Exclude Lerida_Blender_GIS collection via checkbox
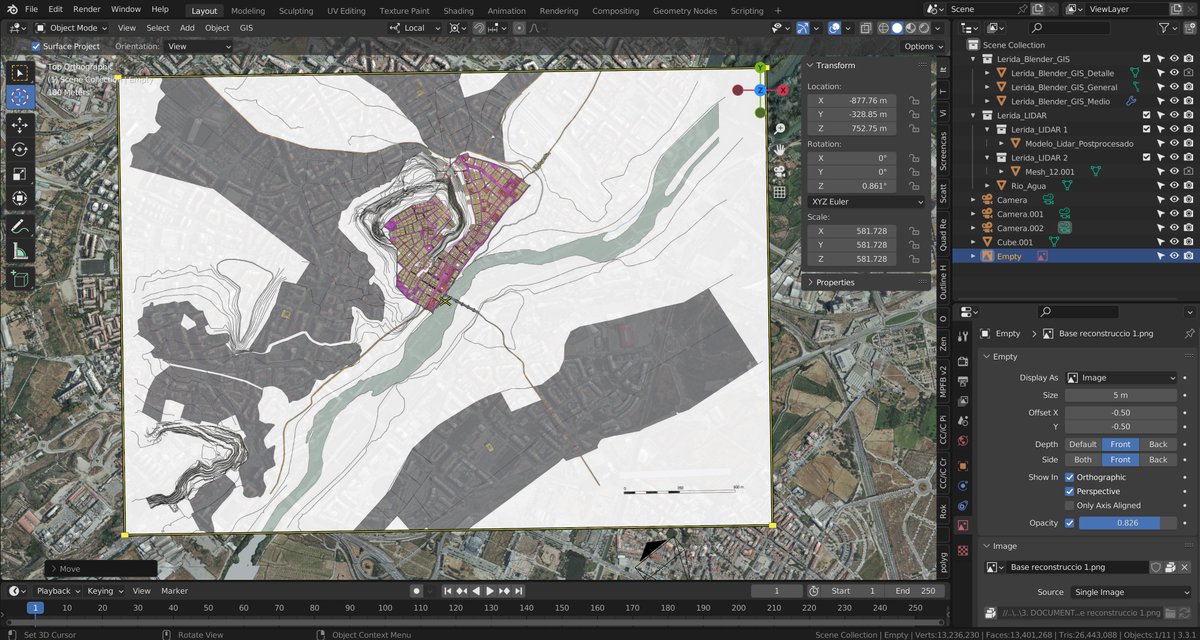The image size is (1200, 640). 1146,59
